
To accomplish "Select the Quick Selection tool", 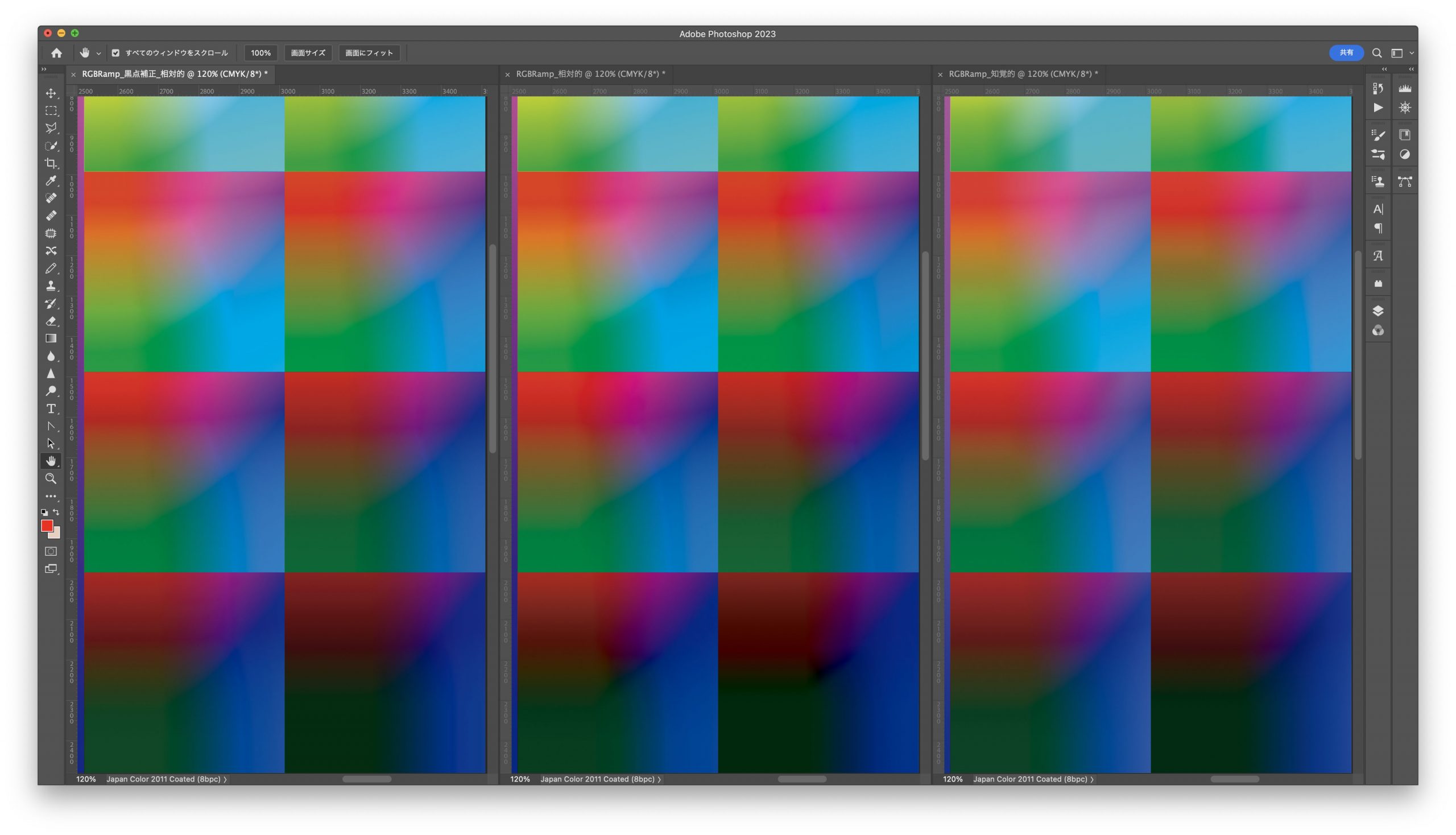I will (51, 146).
